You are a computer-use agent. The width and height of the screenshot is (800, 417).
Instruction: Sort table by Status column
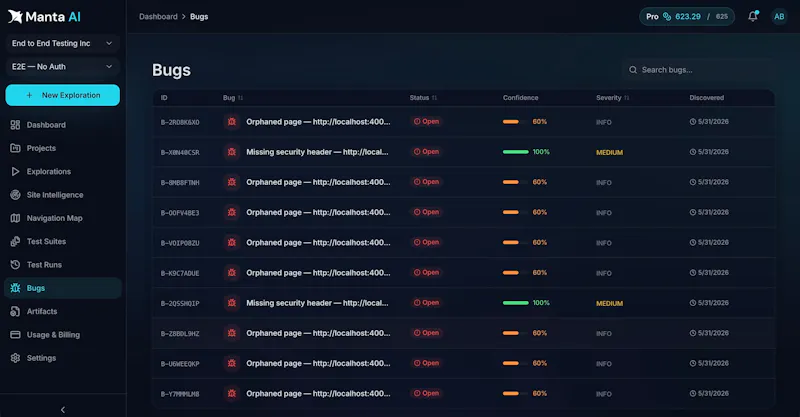point(423,97)
